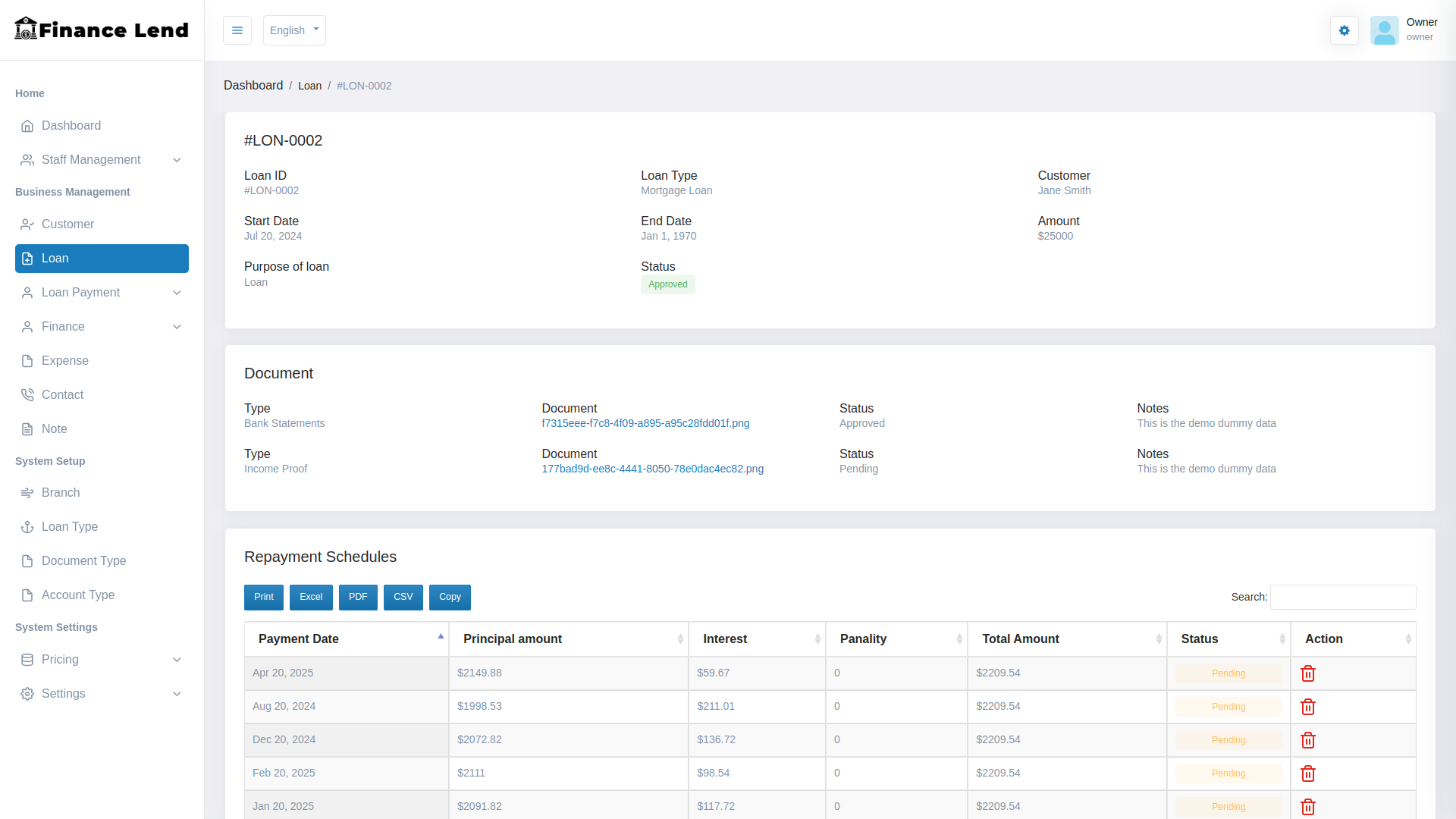Export repayment schedule as PDF
This screenshot has width=1456, height=819.
click(358, 598)
